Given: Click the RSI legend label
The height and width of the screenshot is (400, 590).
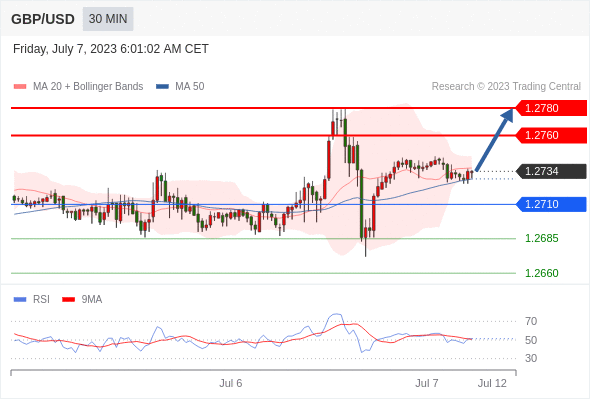Looking at the screenshot, I should pos(41,300).
